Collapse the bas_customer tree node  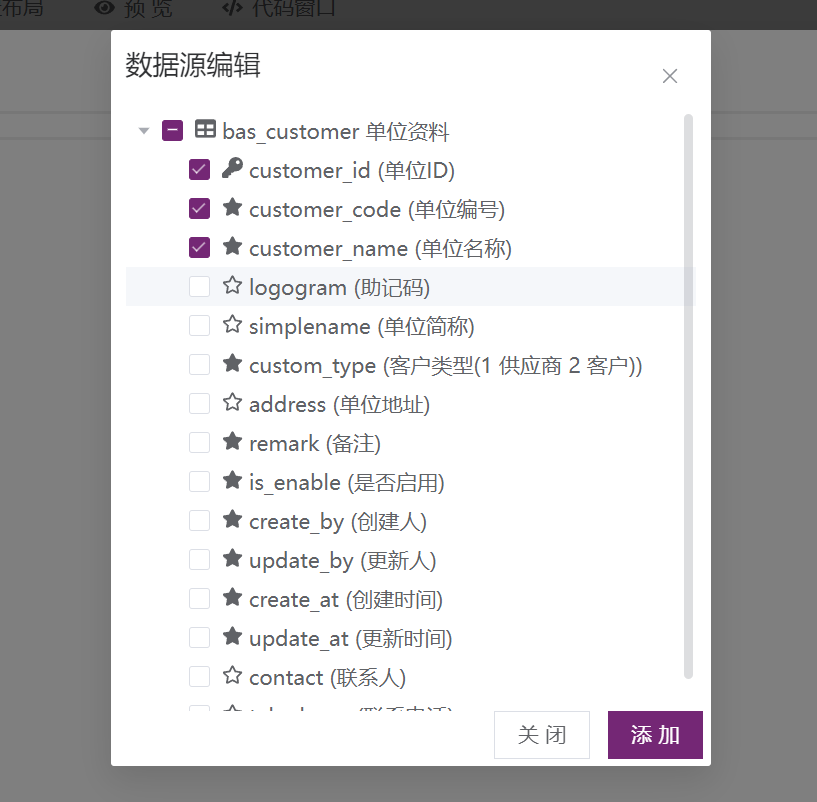pyautogui.click(x=144, y=131)
